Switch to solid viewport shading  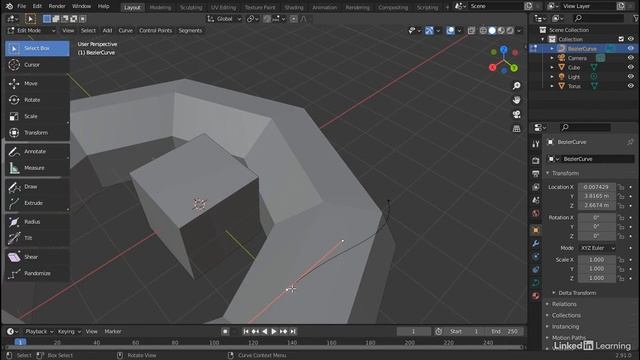point(492,31)
